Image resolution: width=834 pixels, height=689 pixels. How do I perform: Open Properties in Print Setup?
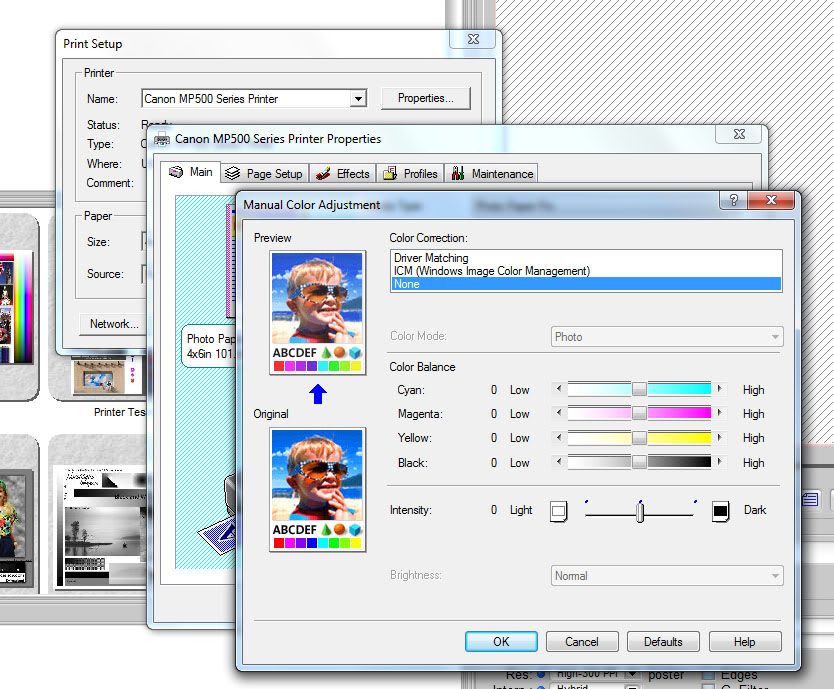click(426, 98)
